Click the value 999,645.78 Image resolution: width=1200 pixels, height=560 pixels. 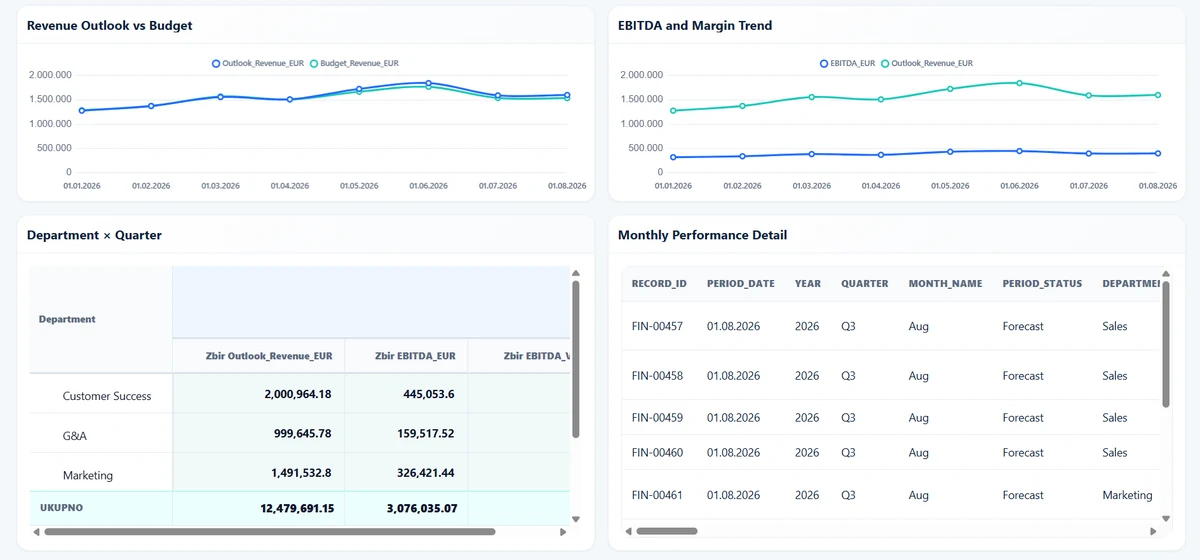point(301,434)
